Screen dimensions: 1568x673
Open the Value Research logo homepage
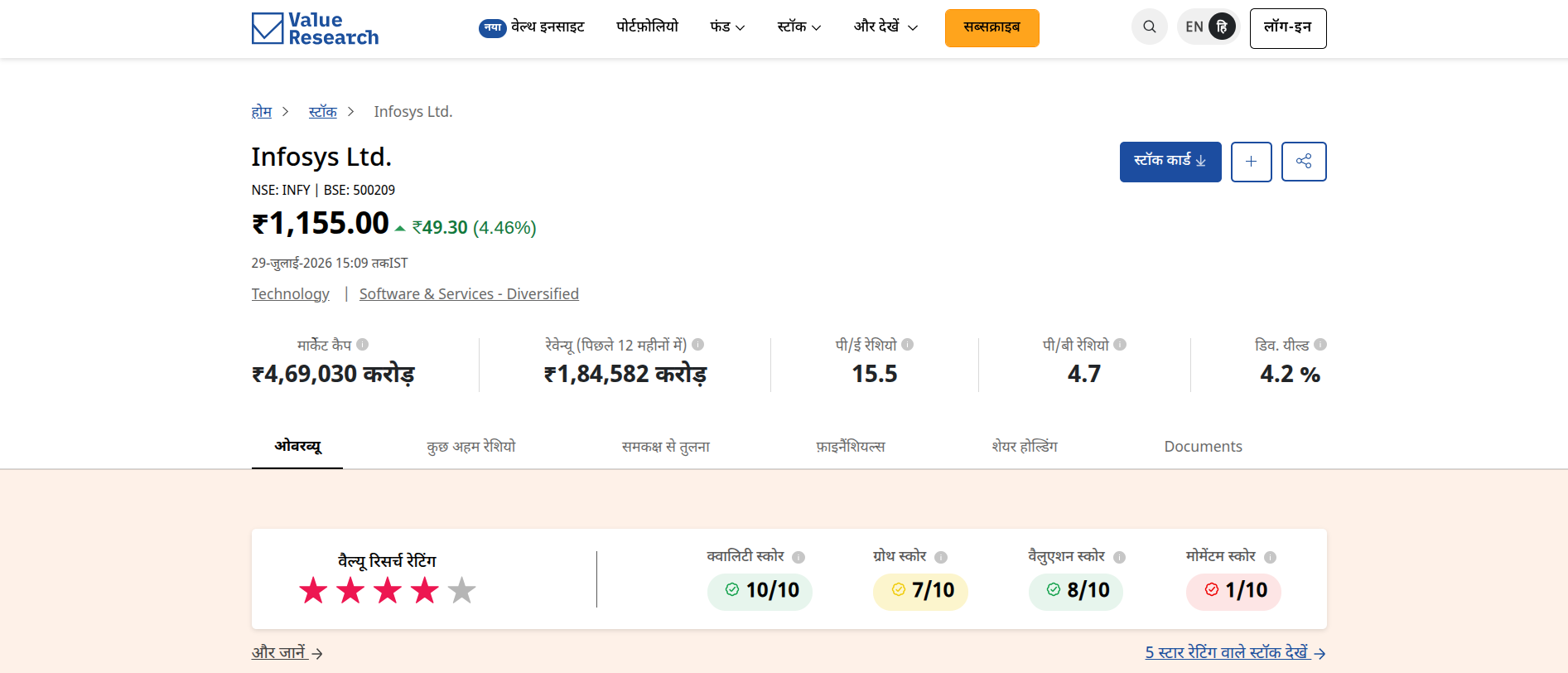pos(315,28)
